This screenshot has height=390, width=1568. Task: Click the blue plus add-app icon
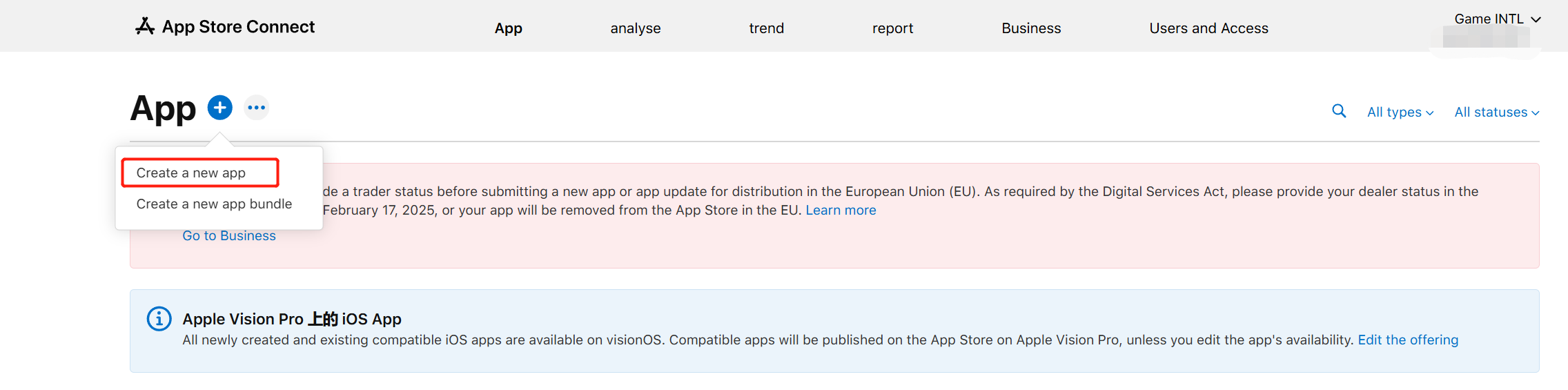point(220,108)
